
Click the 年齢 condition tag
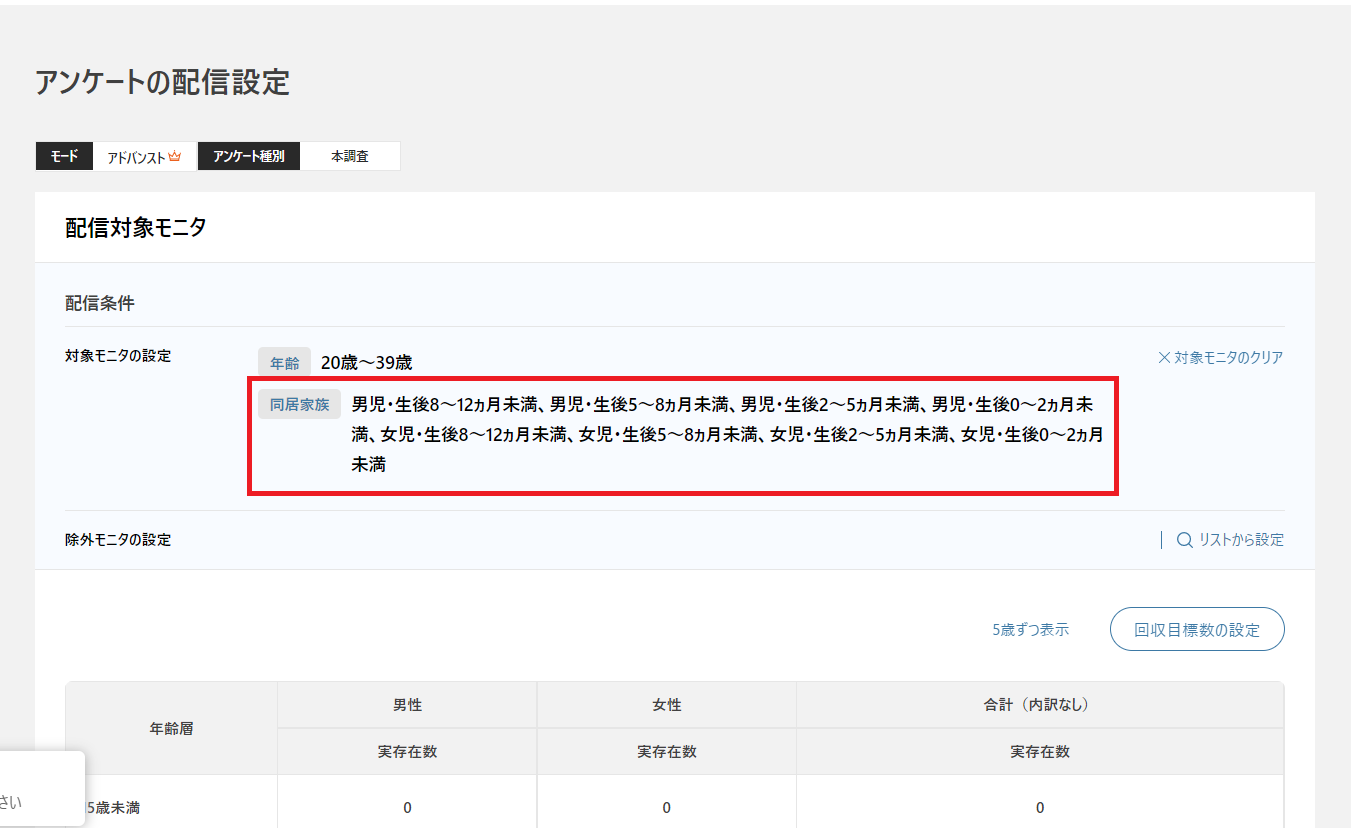click(284, 363)
